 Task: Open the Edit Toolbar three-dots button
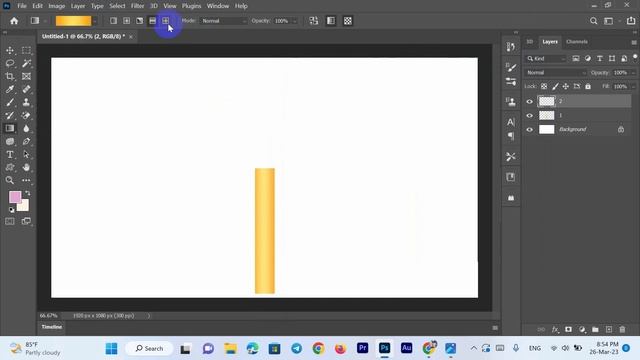click(x=26, y=180)
